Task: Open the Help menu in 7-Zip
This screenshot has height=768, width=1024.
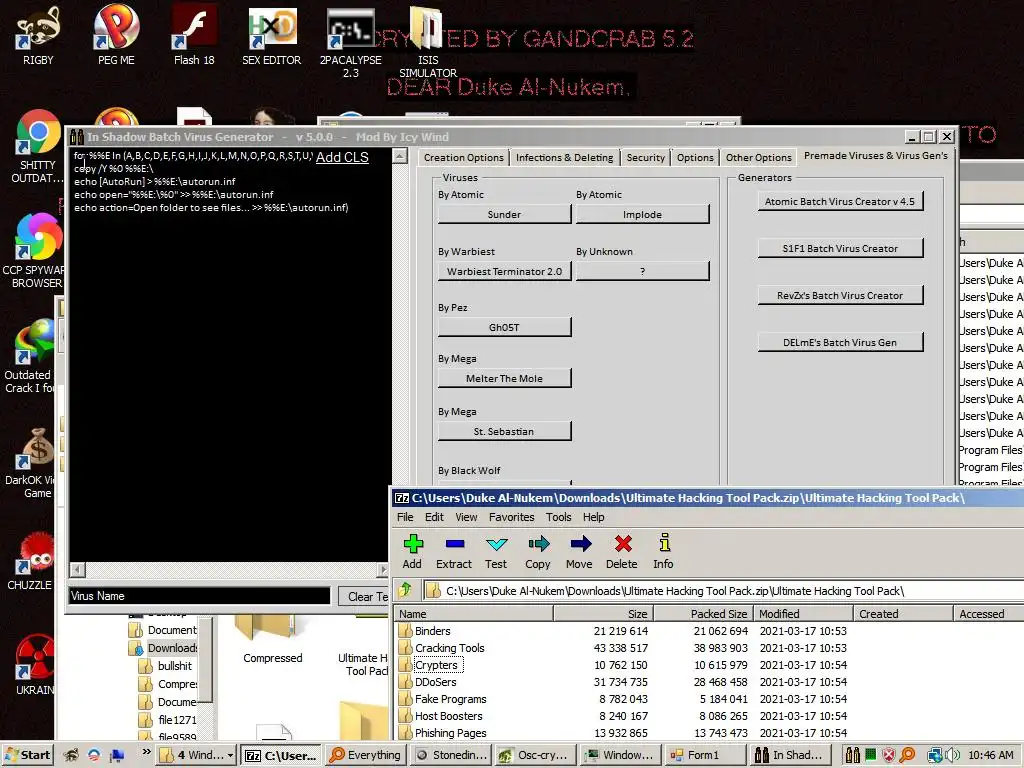Action: (594, 517)
